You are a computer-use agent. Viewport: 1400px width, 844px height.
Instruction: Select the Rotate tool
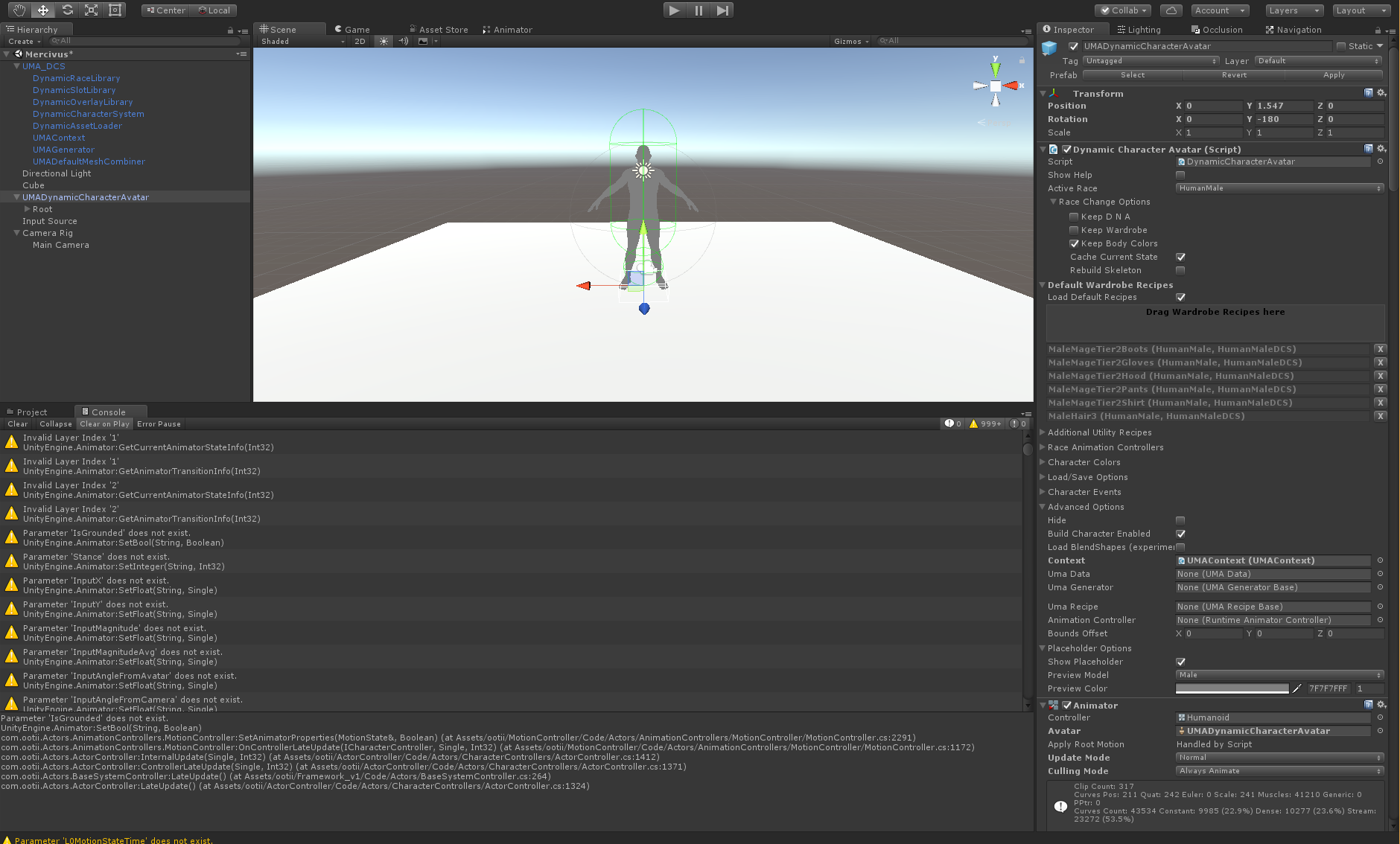point(67,10)
